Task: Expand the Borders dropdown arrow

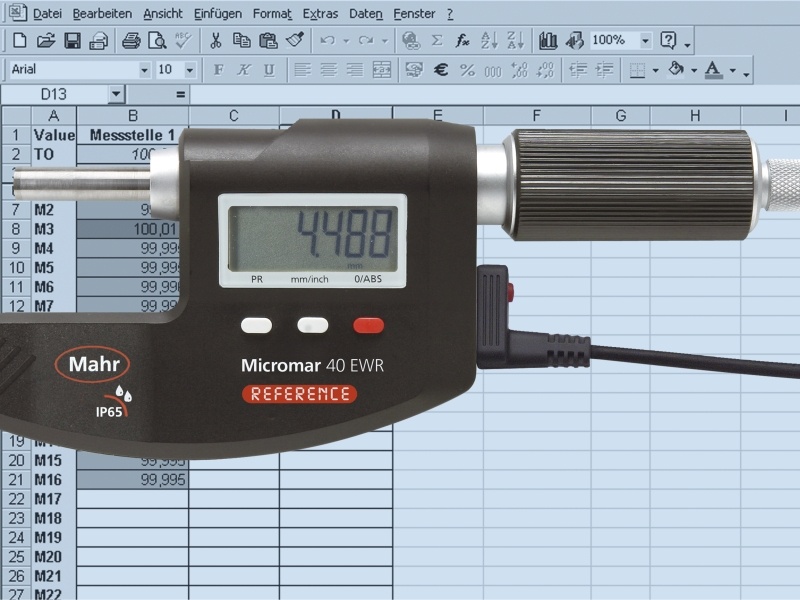Action: coord(656,70)
